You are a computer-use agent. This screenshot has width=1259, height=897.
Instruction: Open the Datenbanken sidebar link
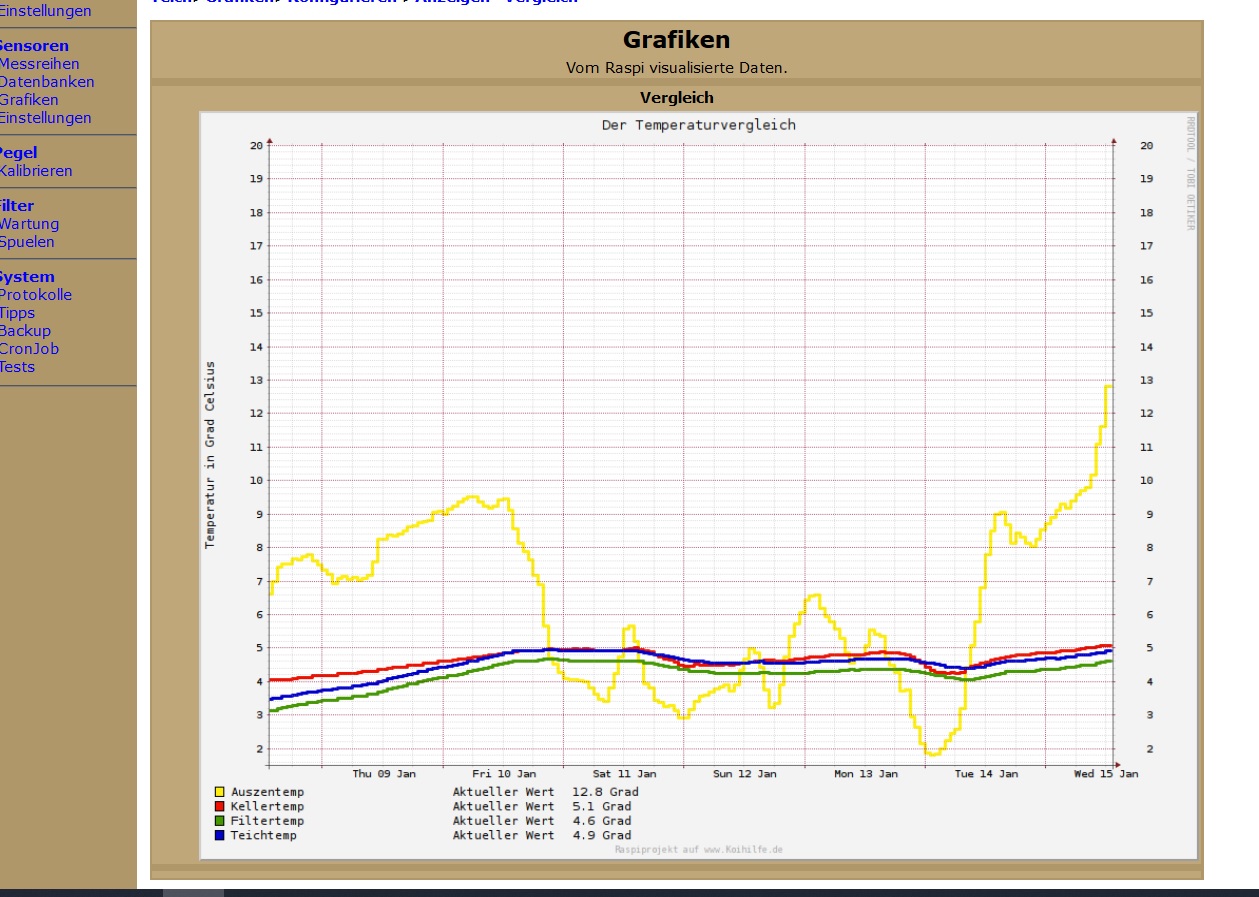[47, 82]
